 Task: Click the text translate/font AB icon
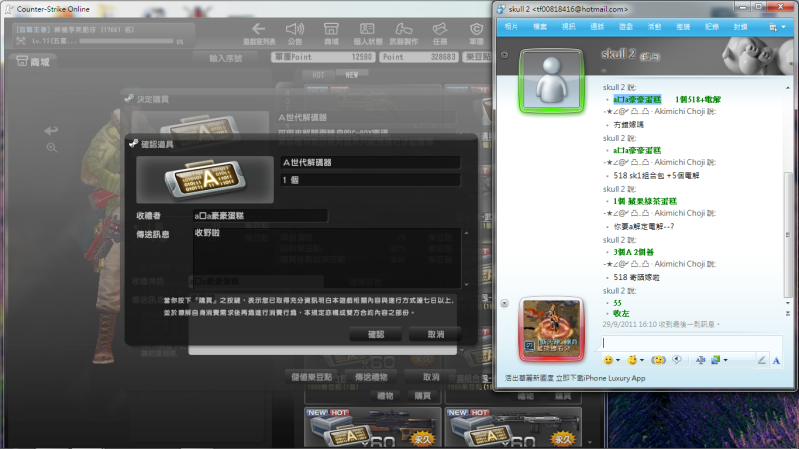[x=701, y=360]
